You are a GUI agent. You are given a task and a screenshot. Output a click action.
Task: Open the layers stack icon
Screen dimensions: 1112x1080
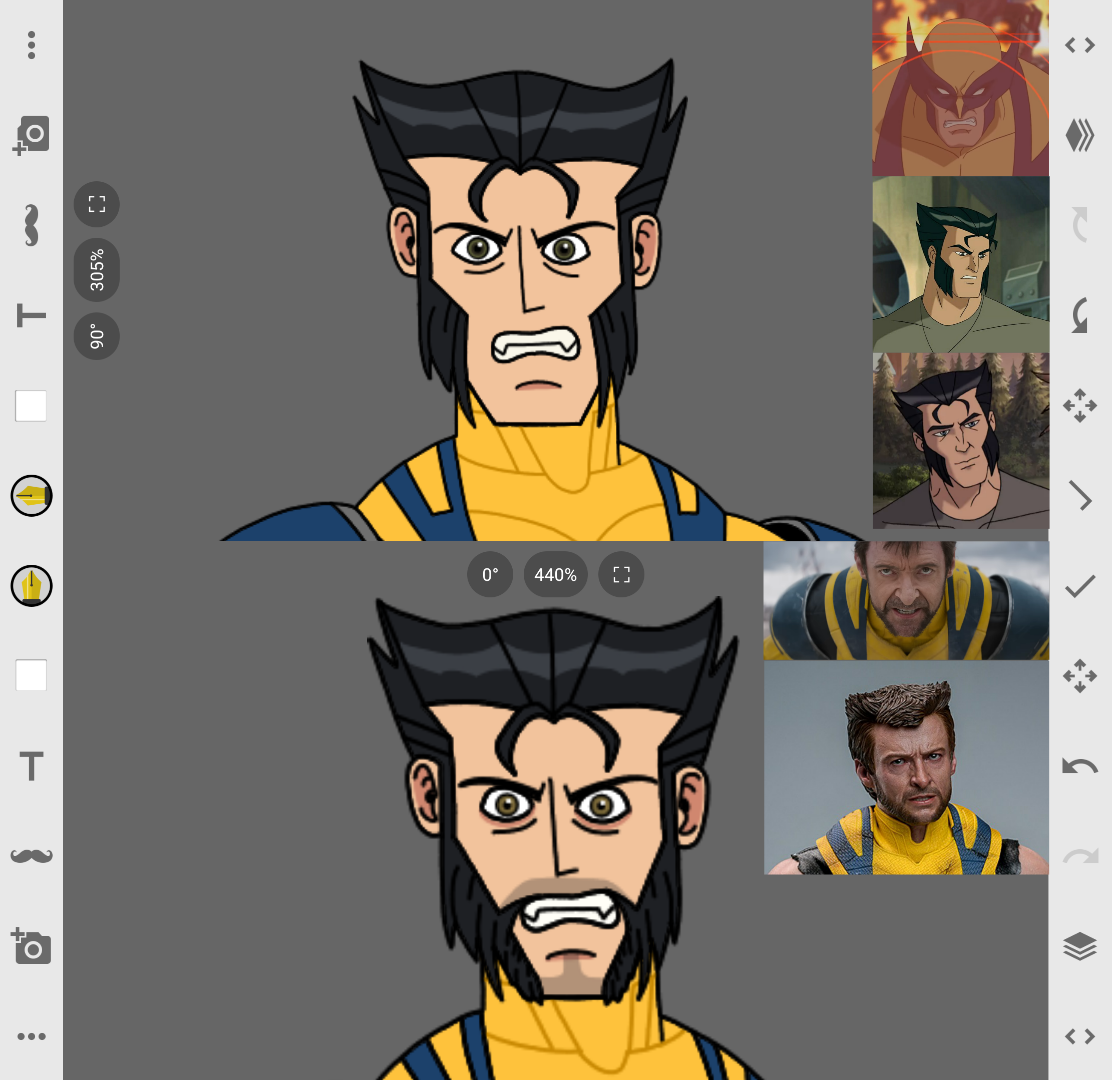[1080, 946]
